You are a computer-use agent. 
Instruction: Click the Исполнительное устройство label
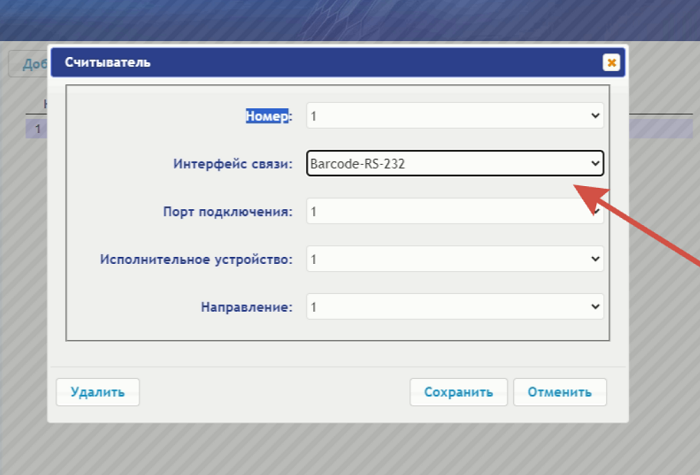point(196,259)
